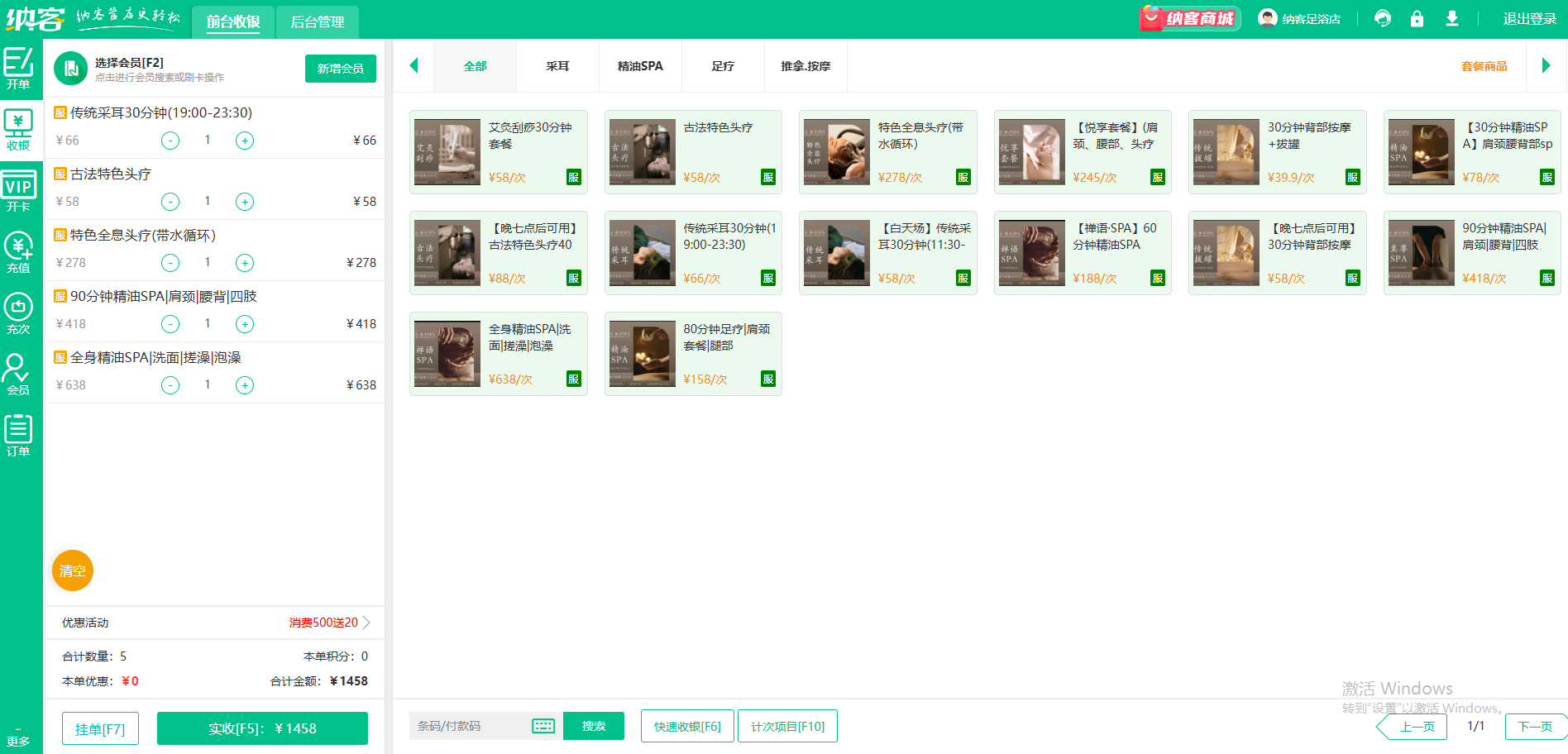Click the member avatar icon beside 选择会员
Viewport: 1568px width, 754px height.
point(71,69)
